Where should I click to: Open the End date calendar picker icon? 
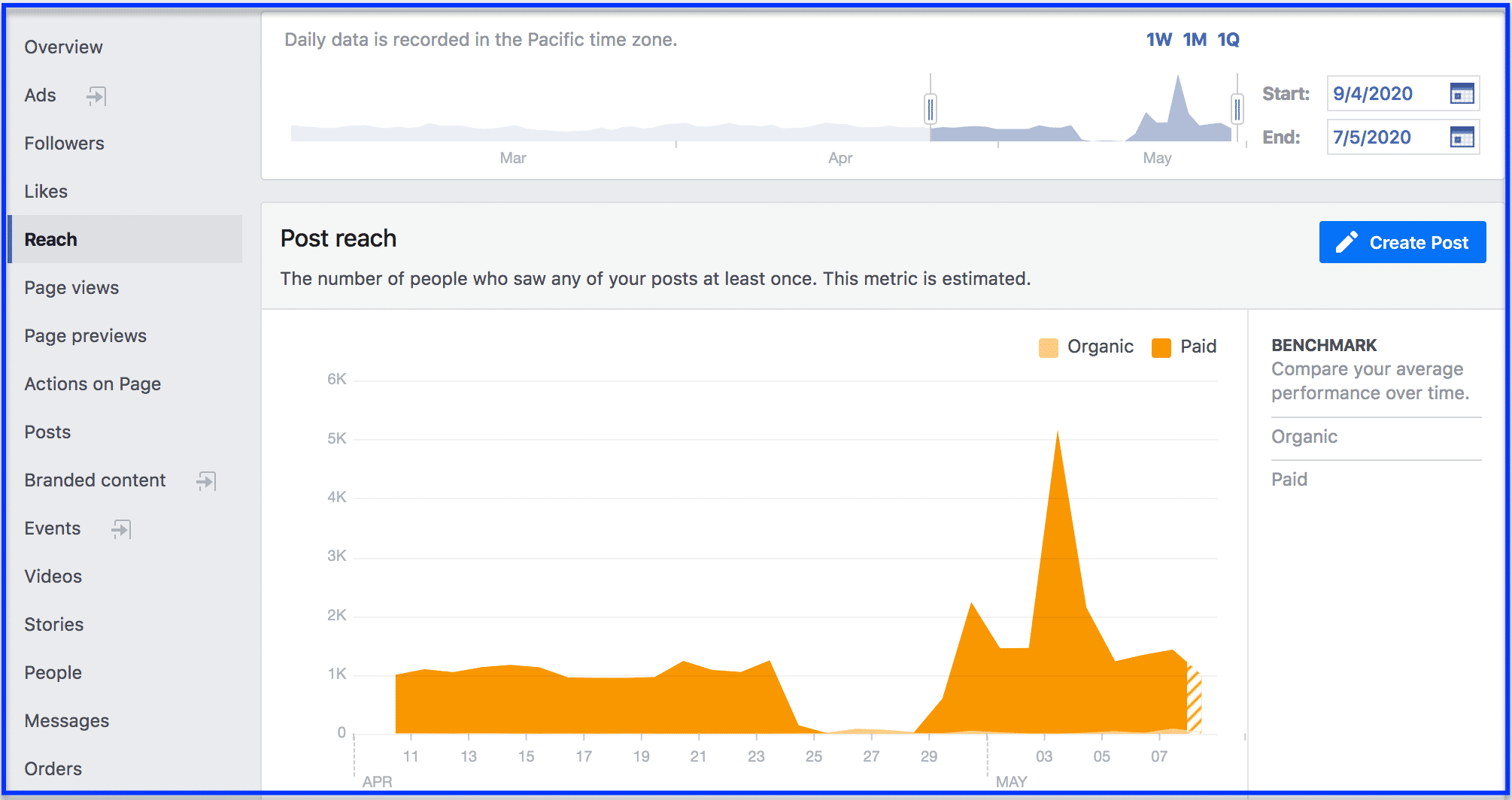(1462, 138)
